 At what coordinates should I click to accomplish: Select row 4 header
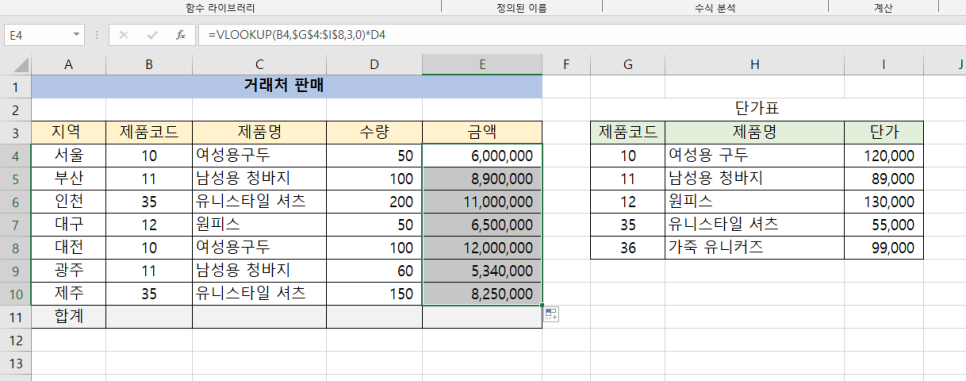coord(15,155)
